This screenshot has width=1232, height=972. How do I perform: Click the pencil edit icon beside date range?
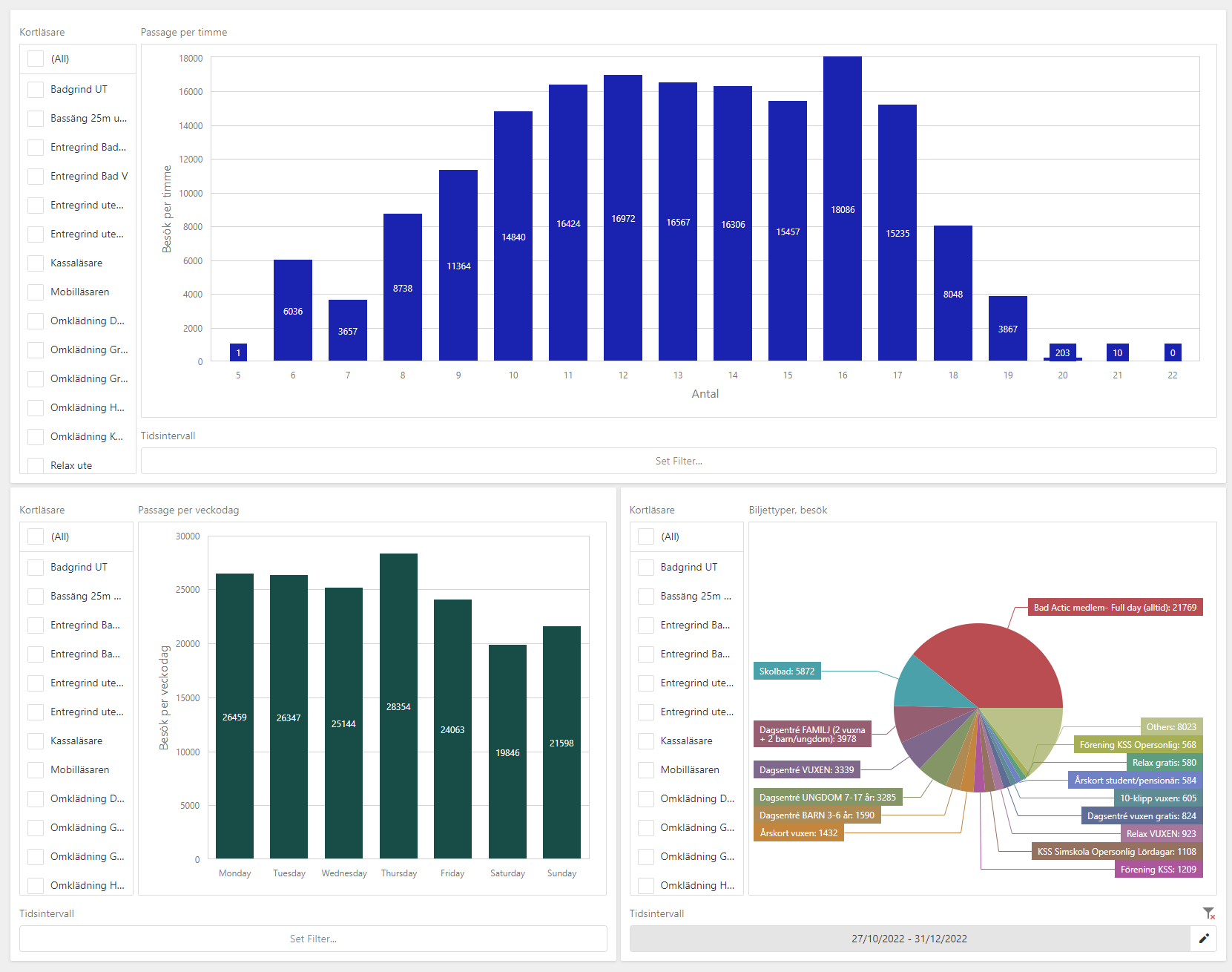point(1203,939)
